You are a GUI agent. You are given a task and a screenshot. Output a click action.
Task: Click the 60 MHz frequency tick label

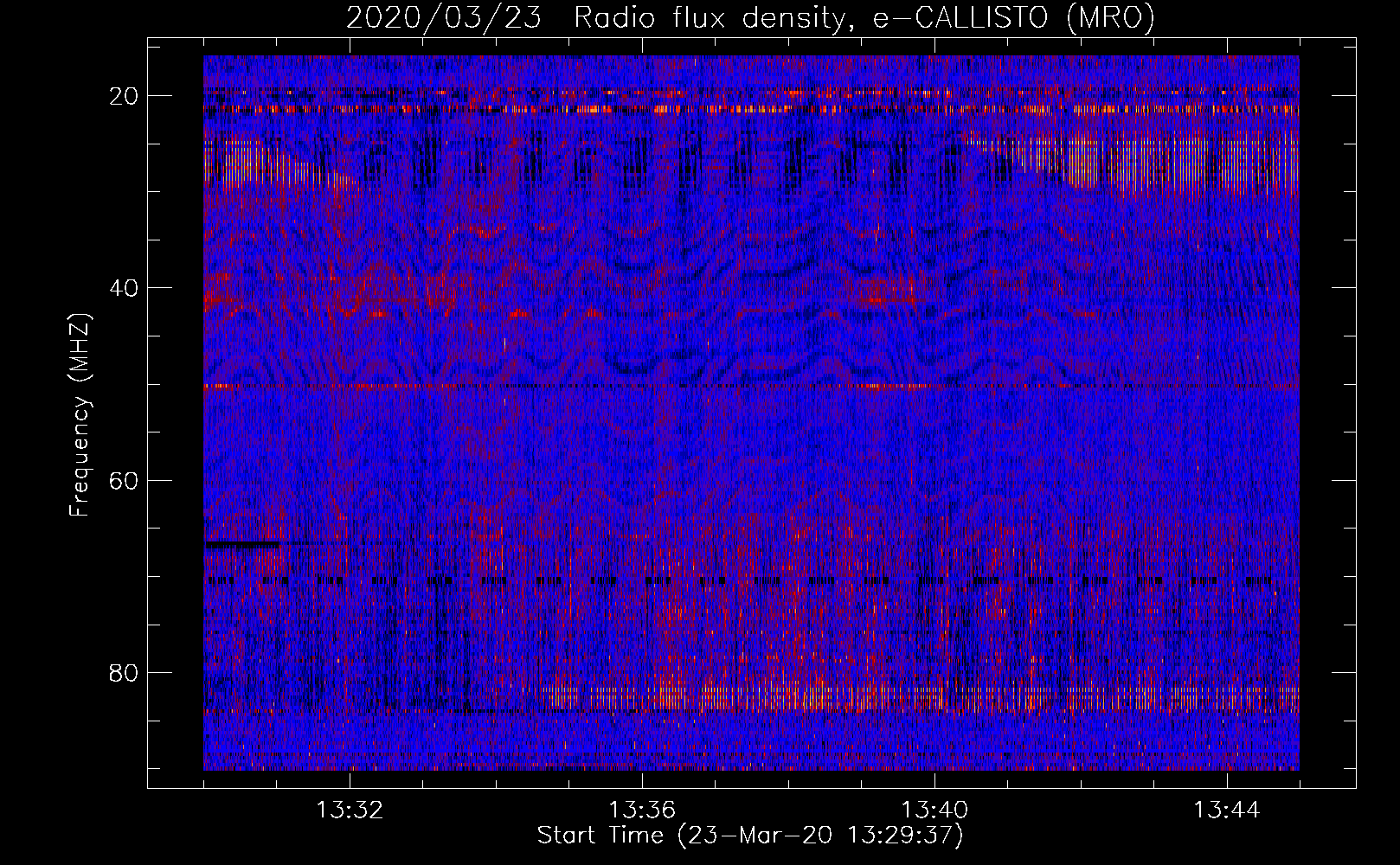coord(125,480)
